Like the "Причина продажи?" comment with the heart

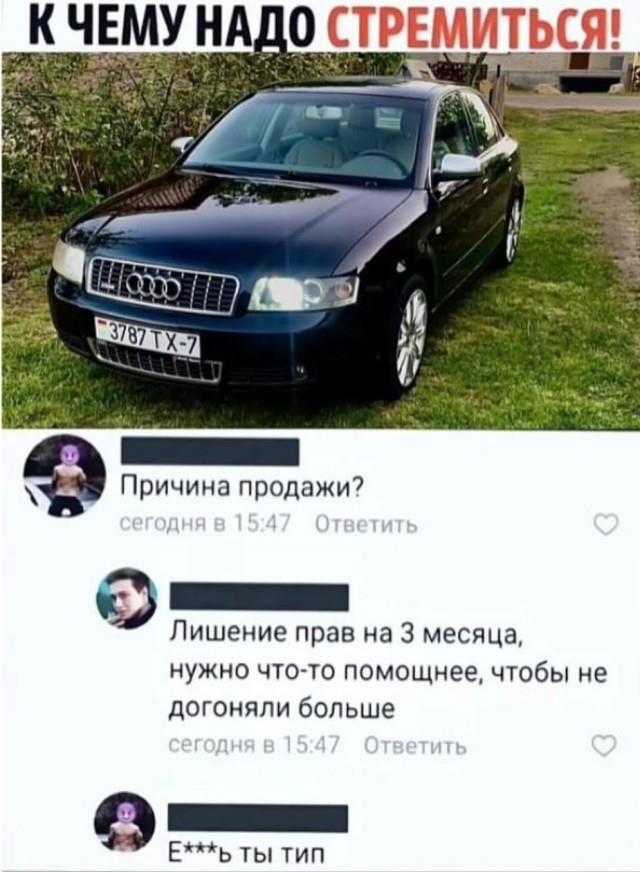point(606,523)
